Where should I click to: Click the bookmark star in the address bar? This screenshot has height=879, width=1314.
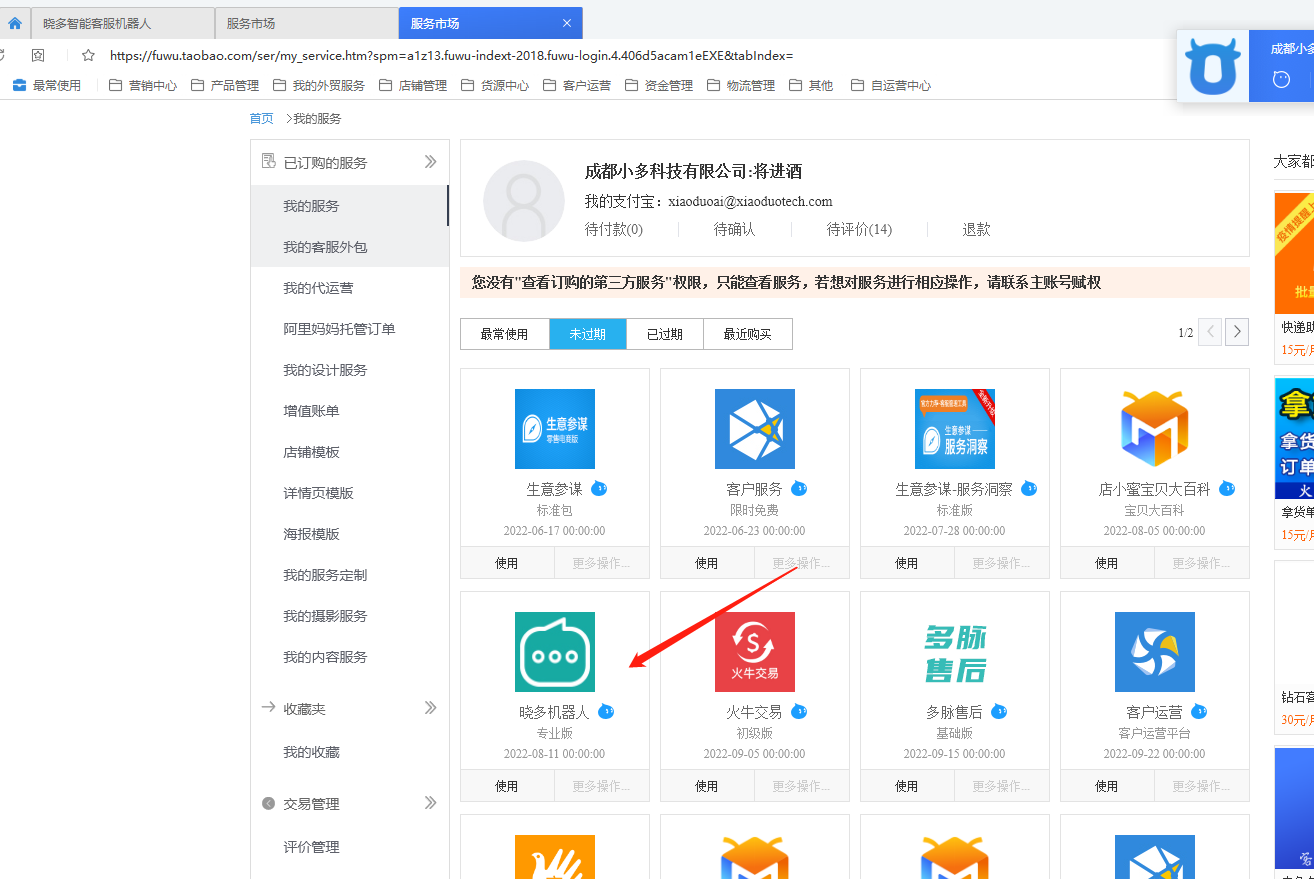point(88,55)
